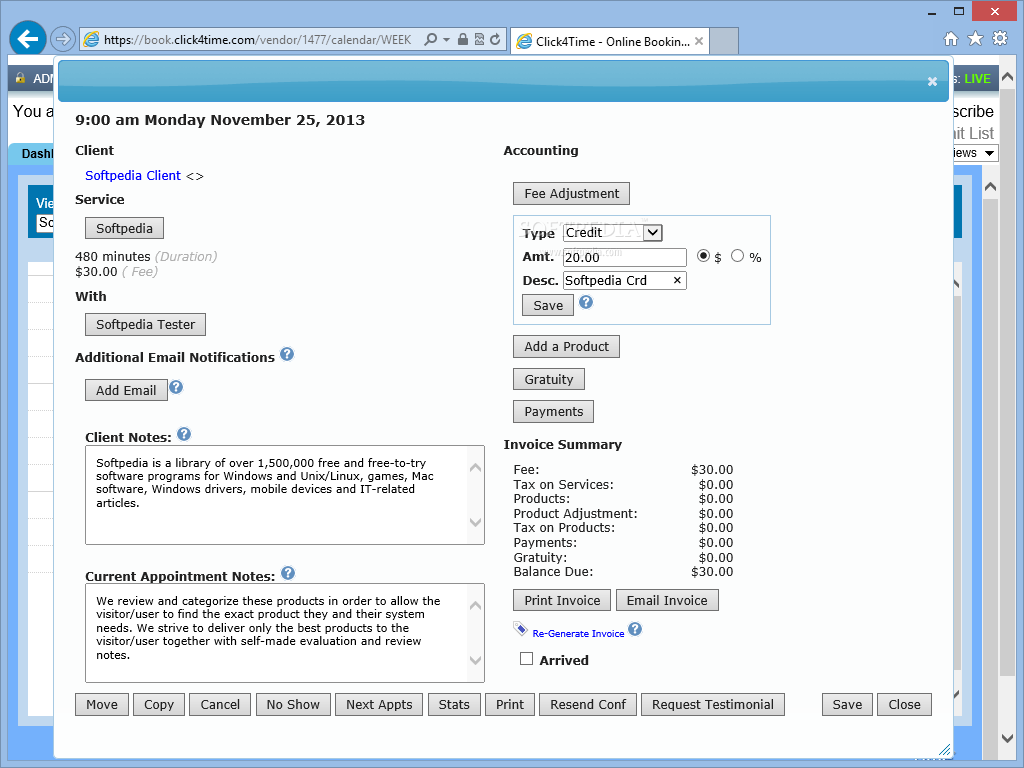This screenshot has width=1024, height=768.
Task: Click the Email Invoice button
Action: click(667, 600)
